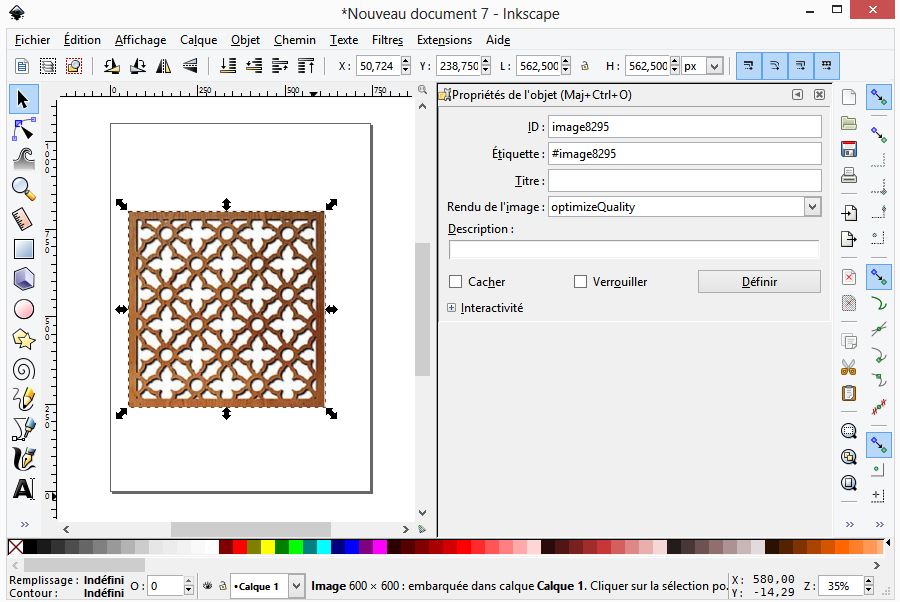Screen dimensions: 900x602
Task: Check the Verrouiller checkbox
Action: point(580,281)
